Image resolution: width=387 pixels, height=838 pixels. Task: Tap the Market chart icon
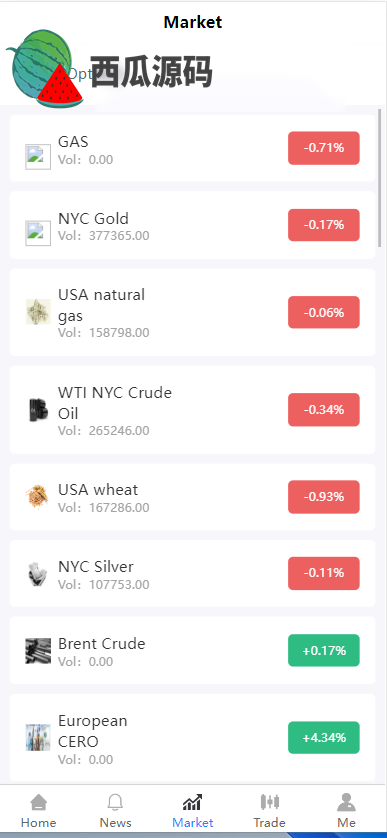[x=192, y=802]
